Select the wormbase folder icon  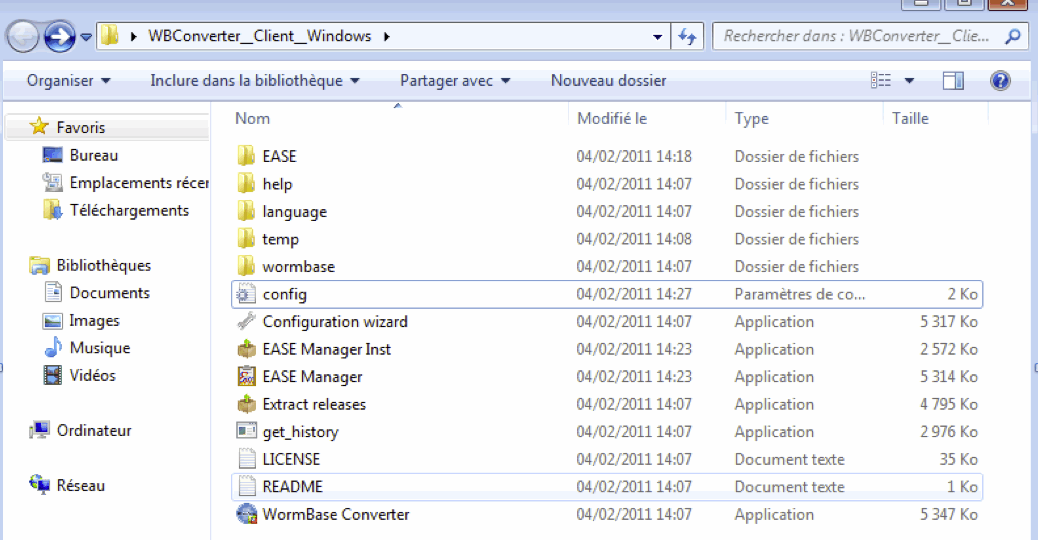tap(246, 266)
